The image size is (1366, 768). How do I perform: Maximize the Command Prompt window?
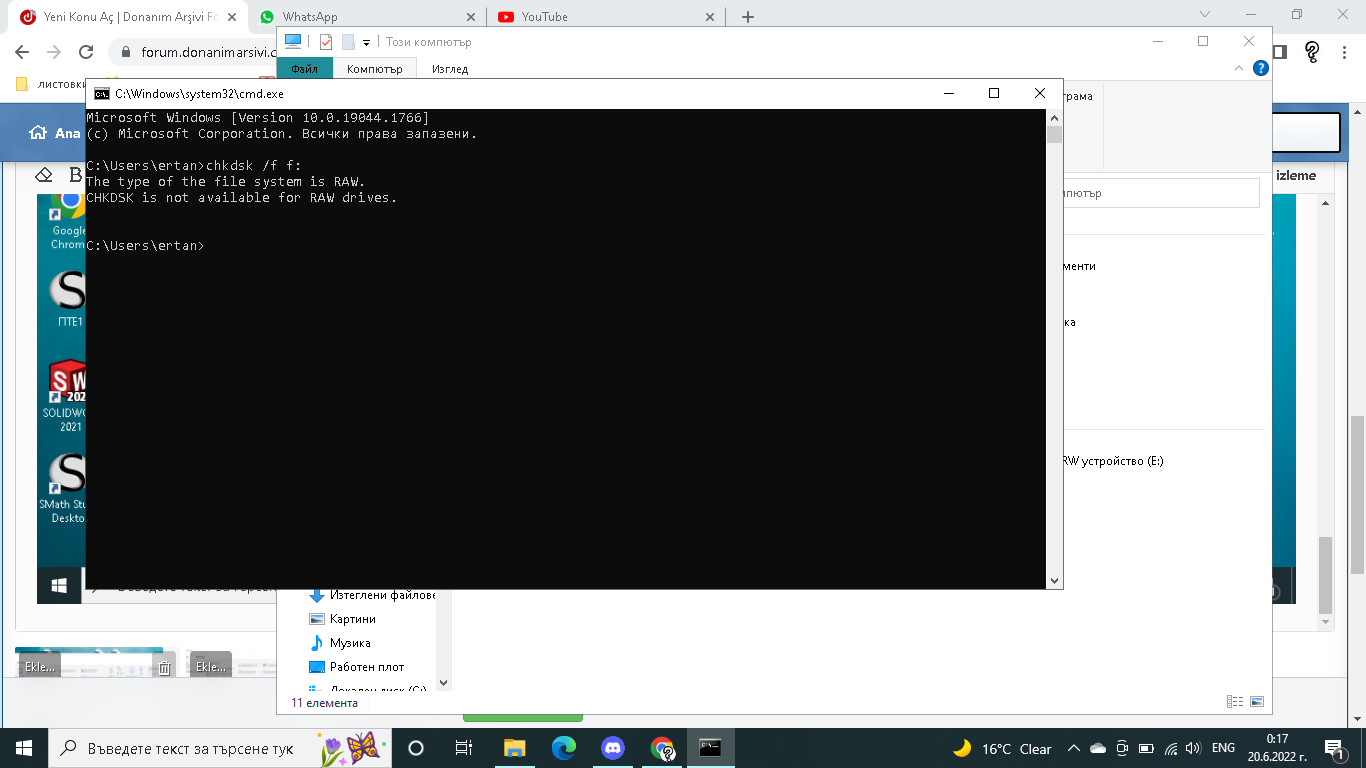pos(994,93)
